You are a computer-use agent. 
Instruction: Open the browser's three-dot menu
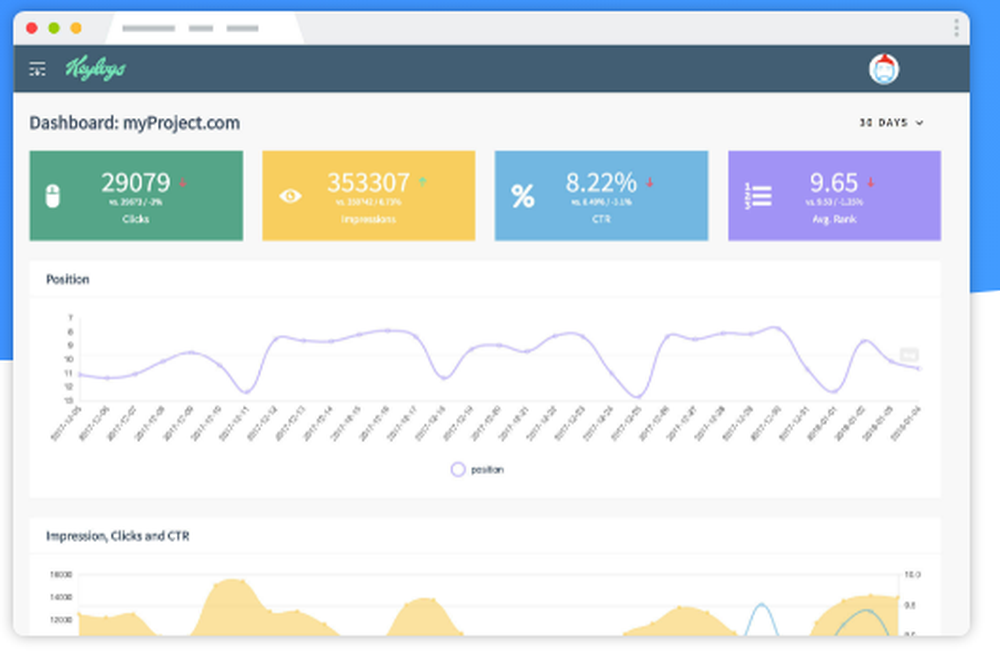click(956, 28)
